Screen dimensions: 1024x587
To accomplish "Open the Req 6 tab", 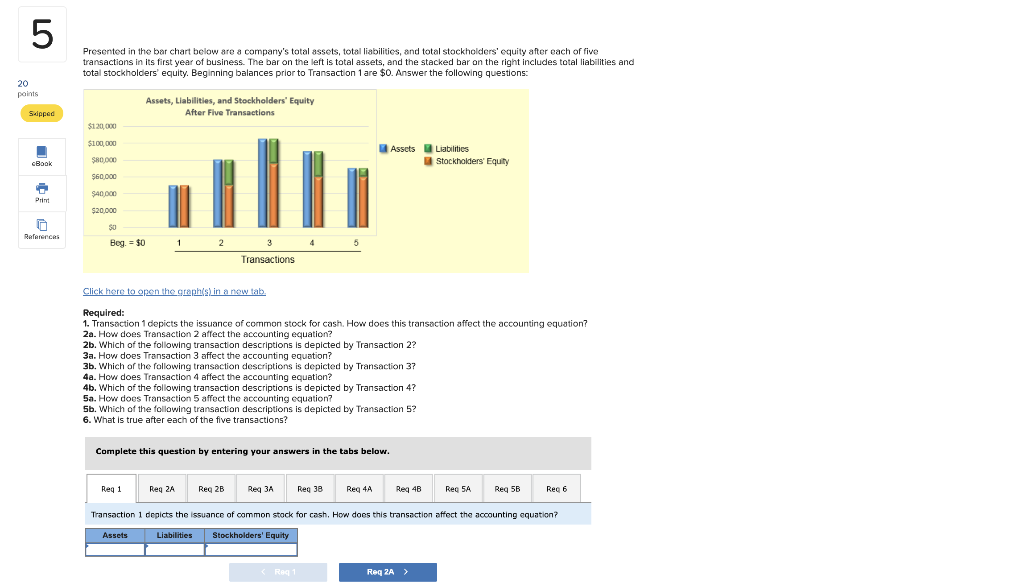I will pos(556,488).
